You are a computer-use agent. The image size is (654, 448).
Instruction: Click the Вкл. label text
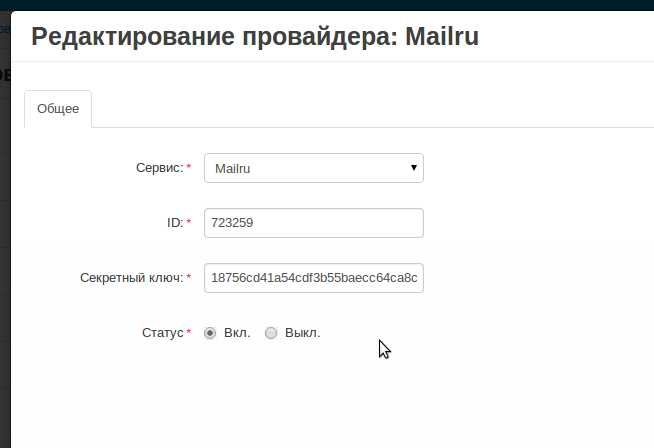click(237, 333)
